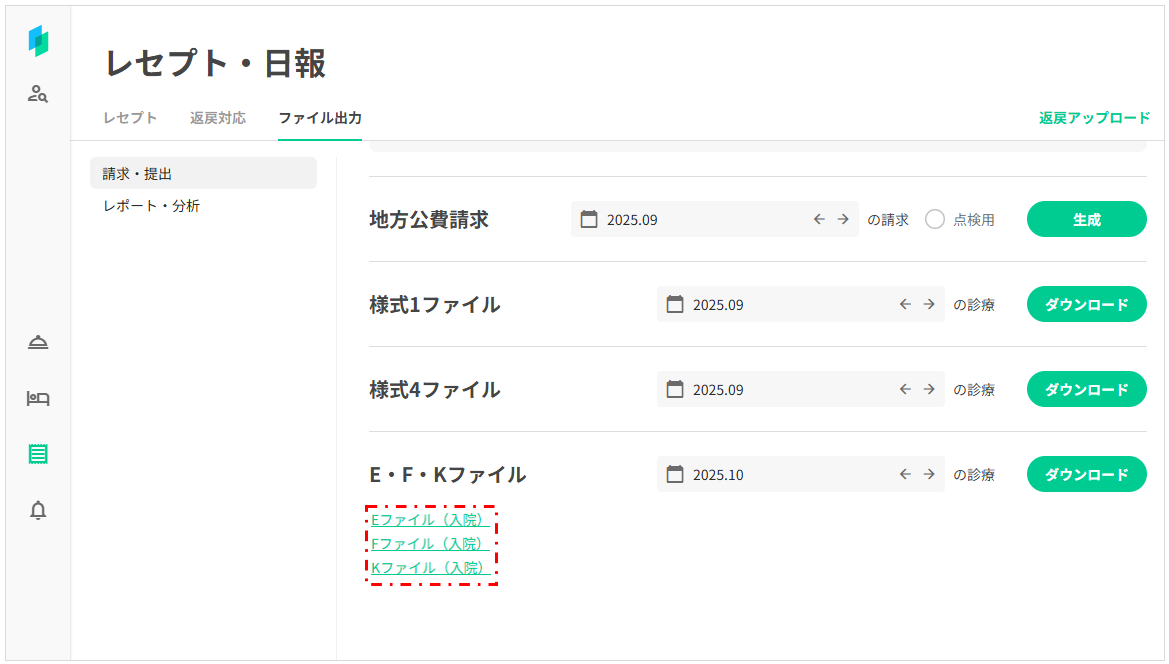Click the patient search icon in sidebar
This screenshot has width=1169, height=664.
pyautogui.click(x=38, y=95)
